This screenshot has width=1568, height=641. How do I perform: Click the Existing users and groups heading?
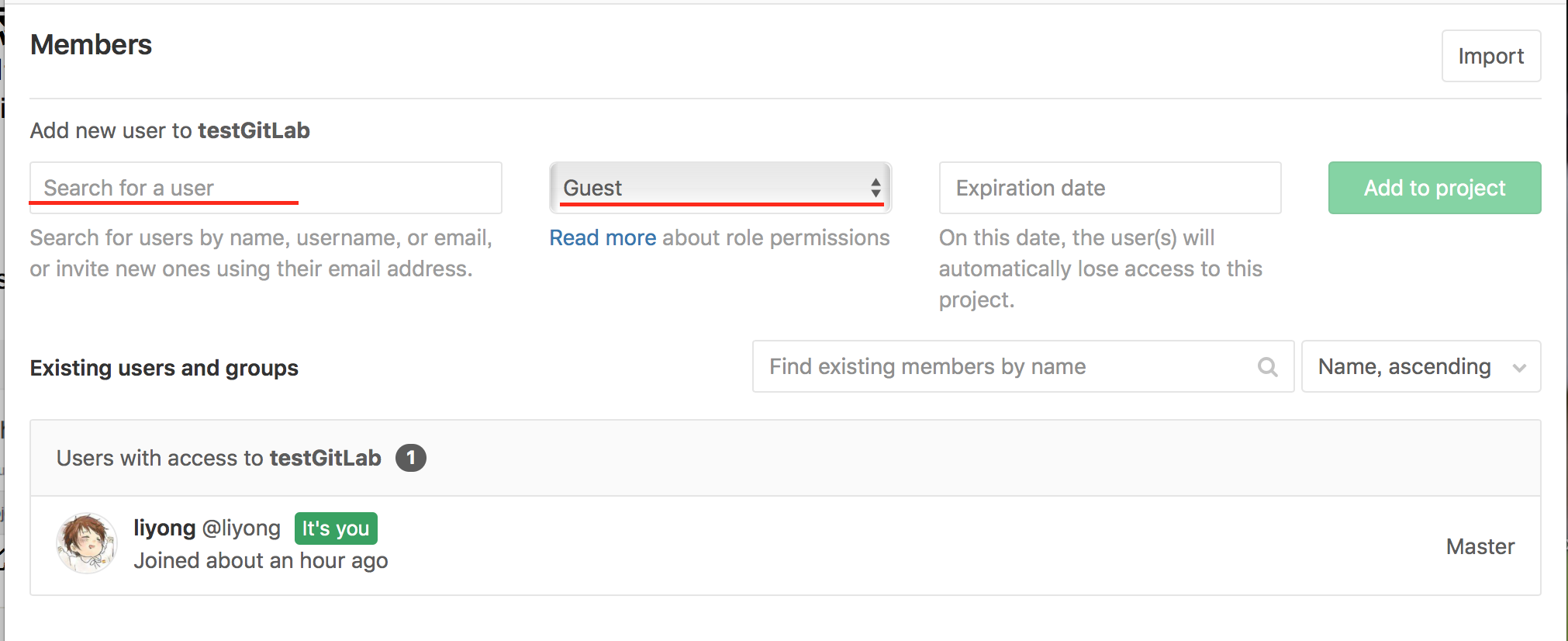[164, 368]
